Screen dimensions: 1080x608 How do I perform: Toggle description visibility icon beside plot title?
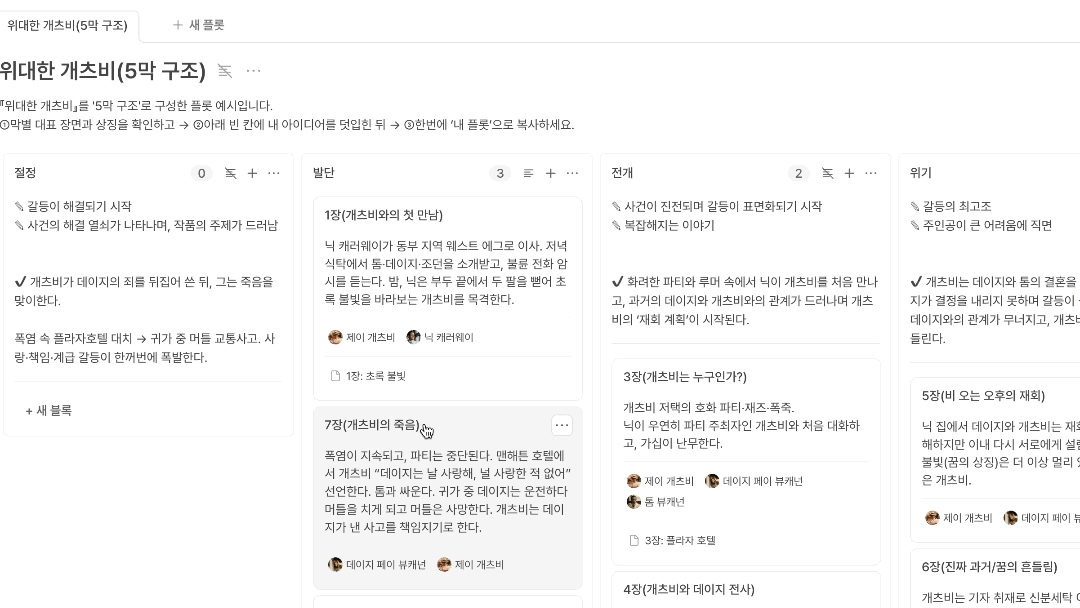coord(225,71)
